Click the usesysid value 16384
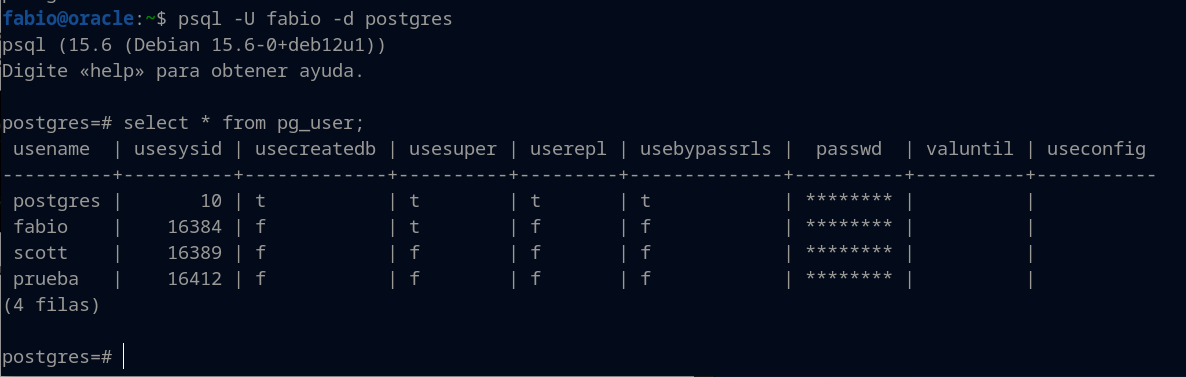The image size is (1186, 377). click(195, 227)
